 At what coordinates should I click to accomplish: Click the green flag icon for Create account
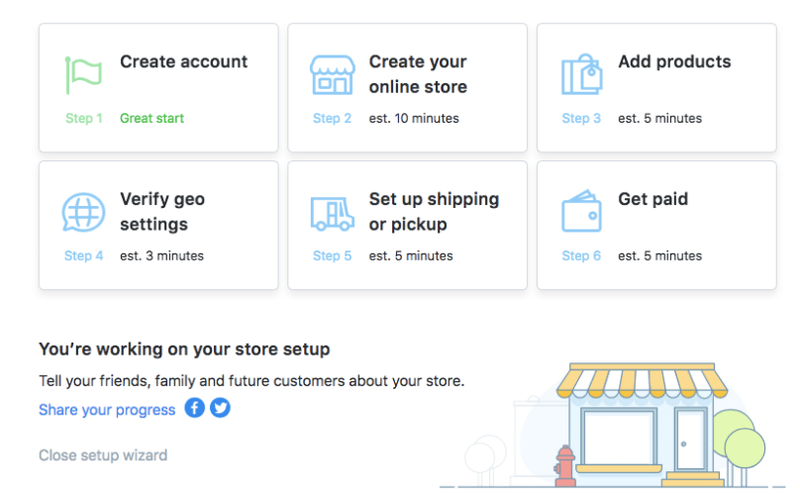pos(84,76)
